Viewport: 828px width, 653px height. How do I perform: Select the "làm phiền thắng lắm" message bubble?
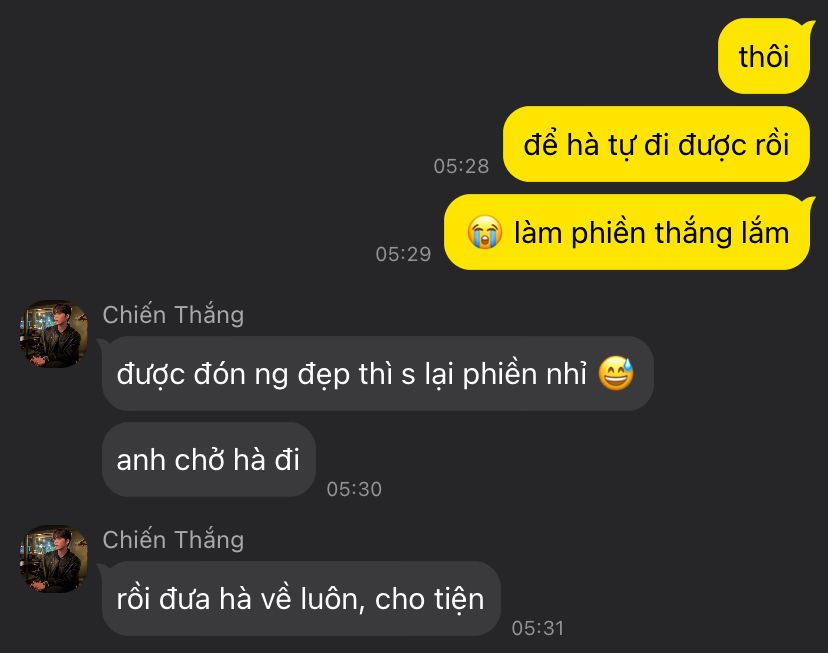pos(629,232)
